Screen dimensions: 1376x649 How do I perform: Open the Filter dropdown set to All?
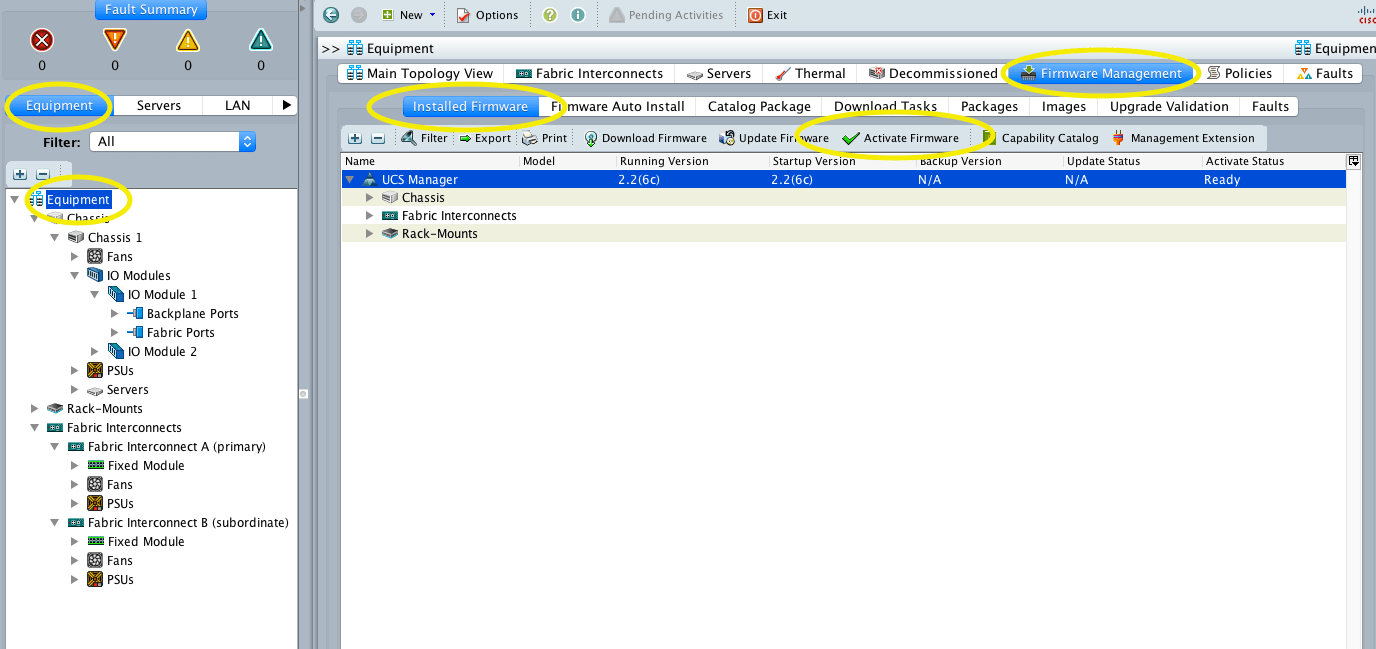click(x=172, y=142)
